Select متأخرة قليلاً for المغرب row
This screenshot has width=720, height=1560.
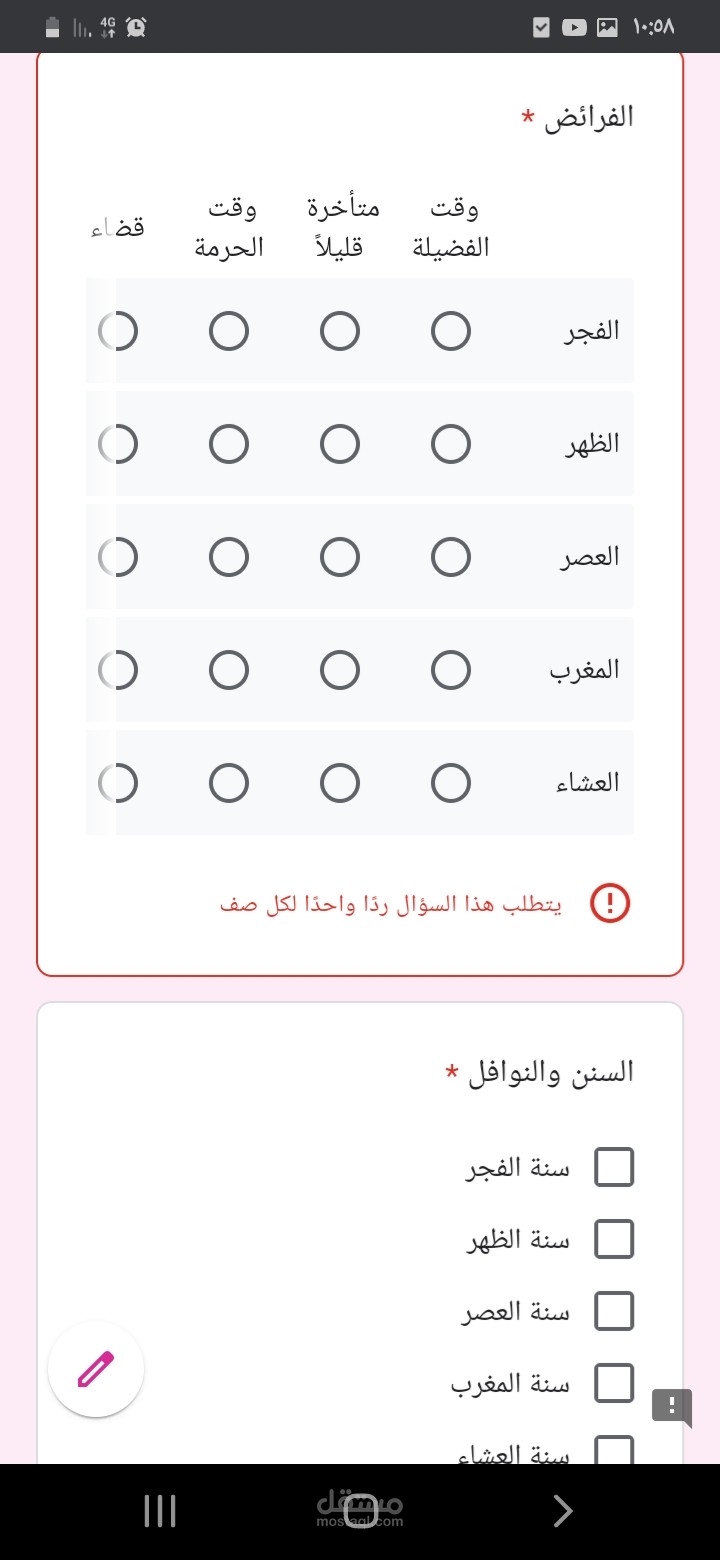[340, 670]
